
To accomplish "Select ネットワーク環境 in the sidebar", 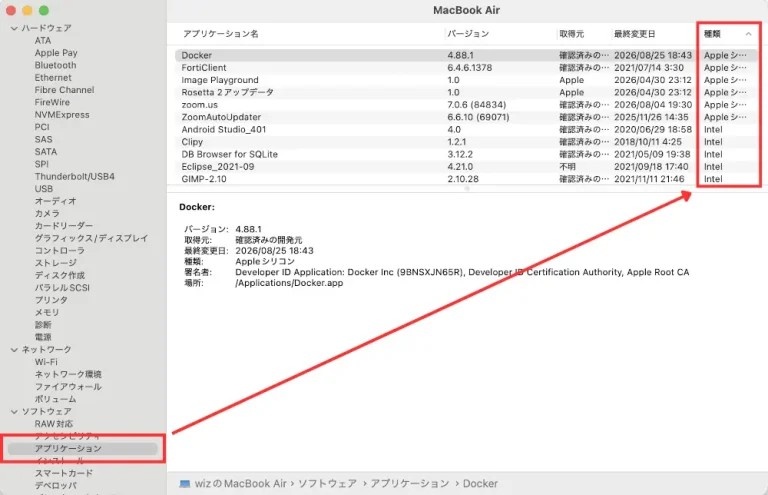I will [68, 375].
